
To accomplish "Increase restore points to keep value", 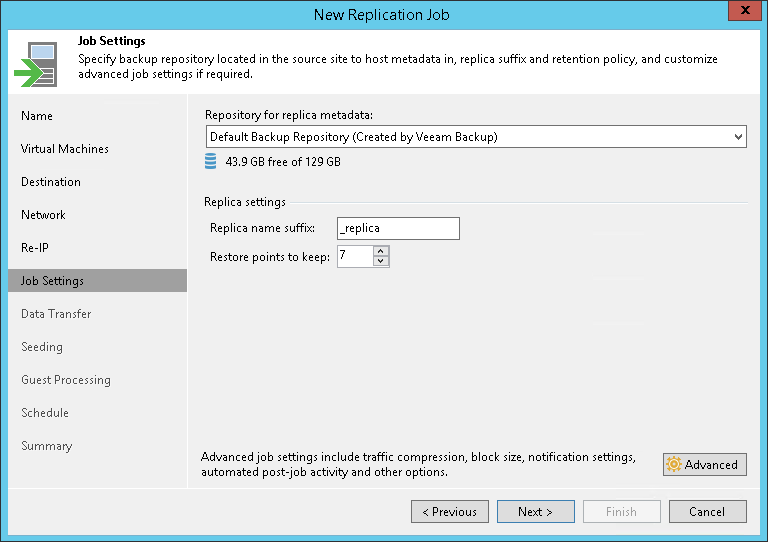I will pyautogui.click(x=381, y=252).
